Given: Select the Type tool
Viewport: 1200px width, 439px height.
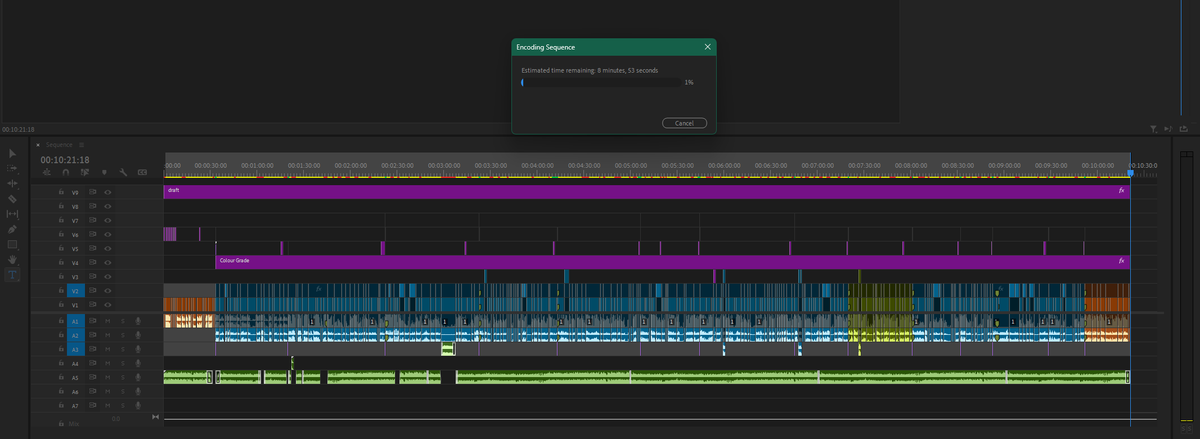Looking at the screenshot, I should (12, 274).
